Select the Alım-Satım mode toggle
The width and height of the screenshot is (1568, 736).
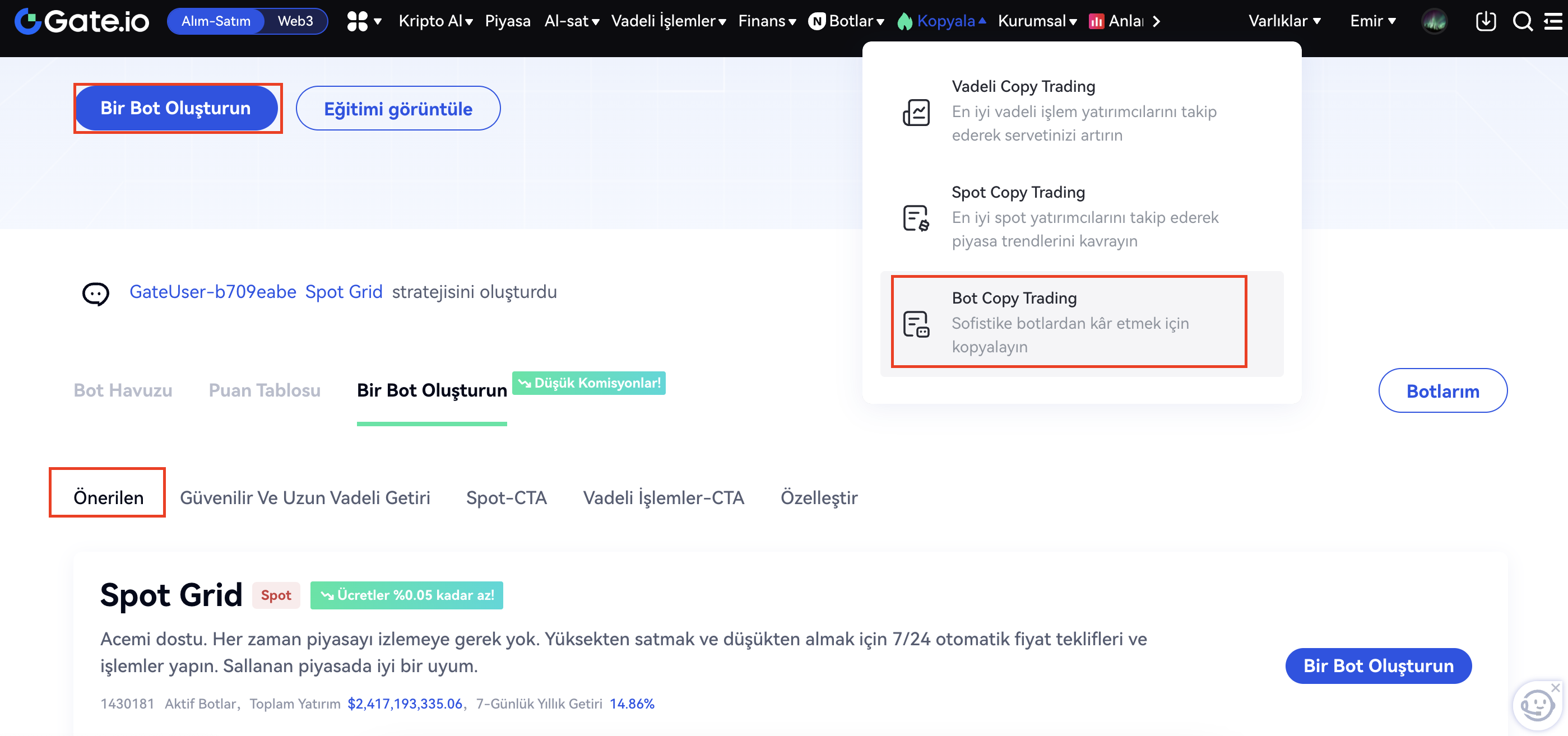coord(216,21)
